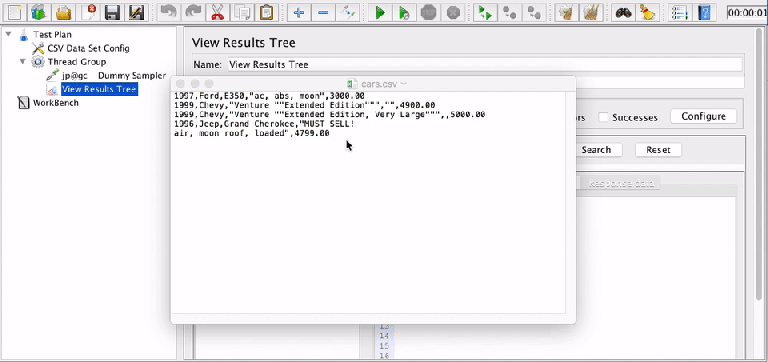Viewport: 768px width, 362px height.
Task: Click the Open file folder icon
Action: 63,12
